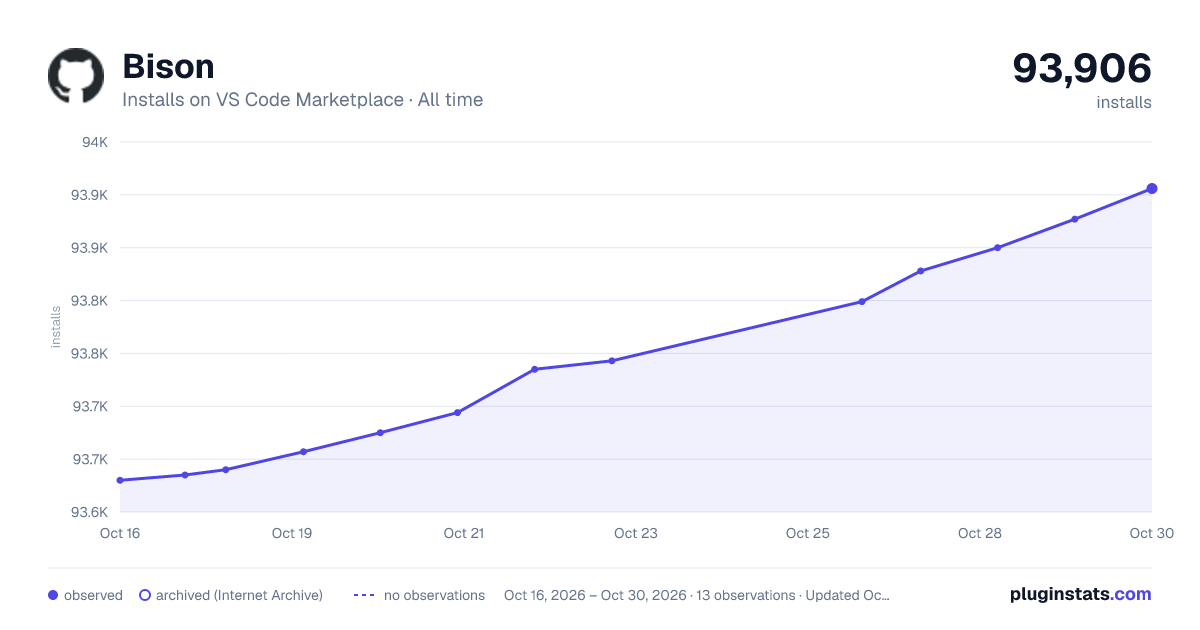Image resolution: width=1200 pixels, height=630 pixels.
Task: Click the 'no observations' legend label
Action: tap(434, 595)
